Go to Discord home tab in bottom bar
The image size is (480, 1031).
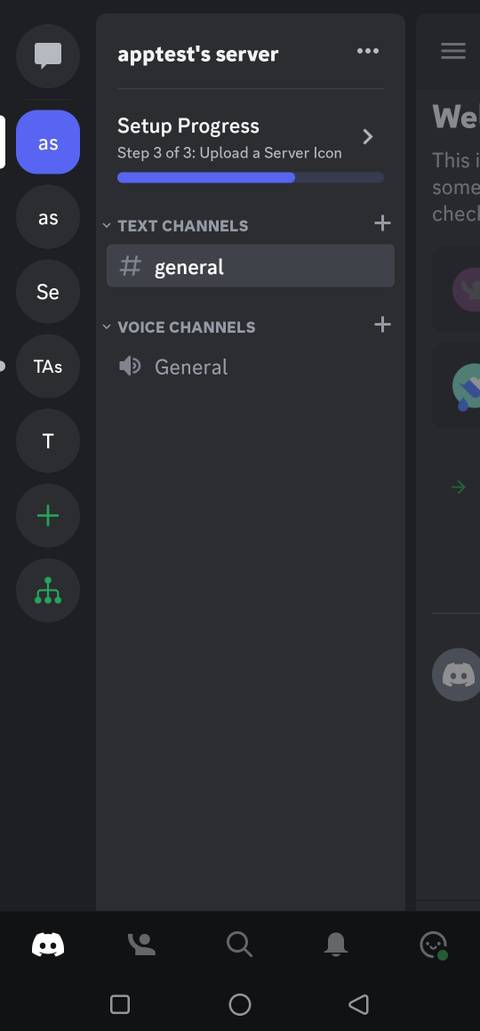(x=48, y=945)
